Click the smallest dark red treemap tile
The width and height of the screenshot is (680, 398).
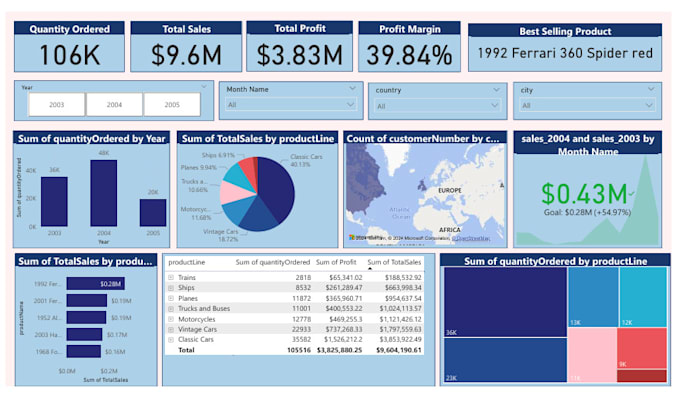tap(642, 375)
